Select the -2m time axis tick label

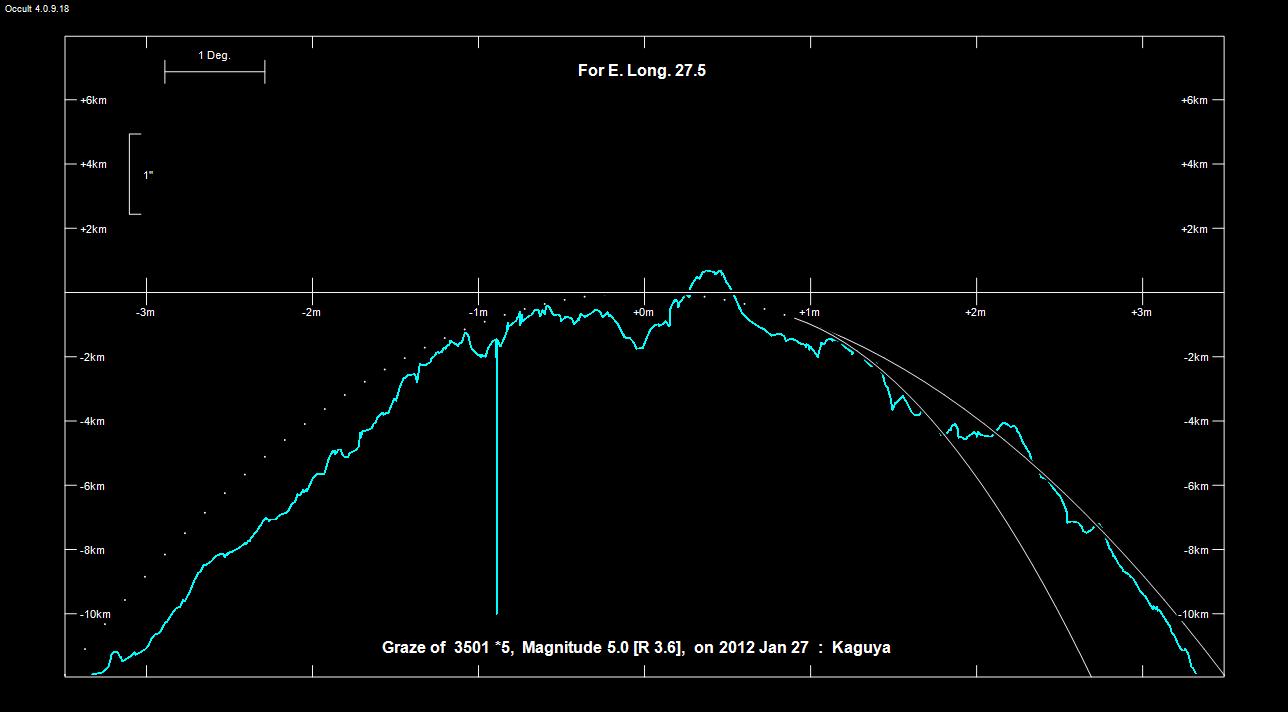(312, 312)
